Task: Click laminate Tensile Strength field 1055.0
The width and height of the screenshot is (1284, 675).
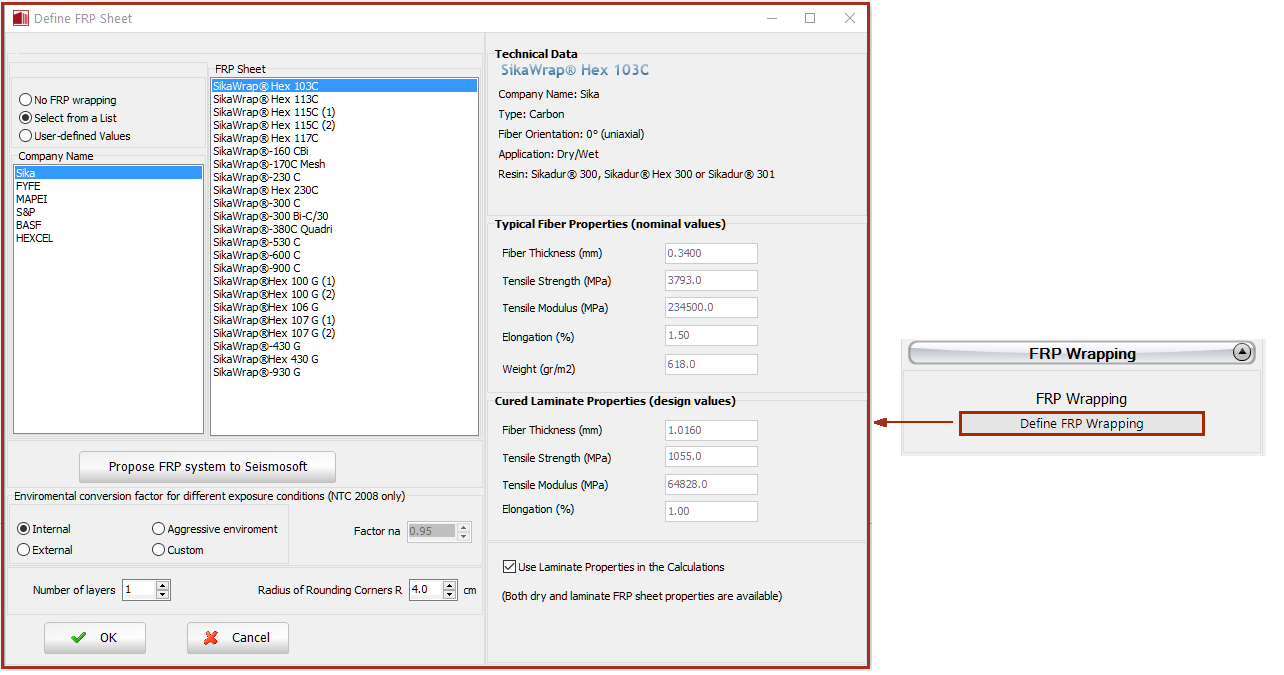Action: coord(711,458)
